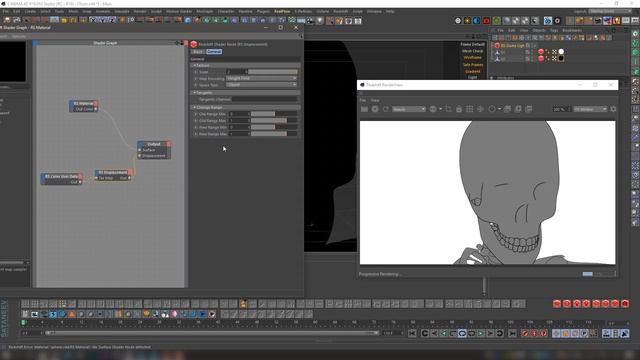Play animation backward

pyautogui.click(x=443, y=333)
